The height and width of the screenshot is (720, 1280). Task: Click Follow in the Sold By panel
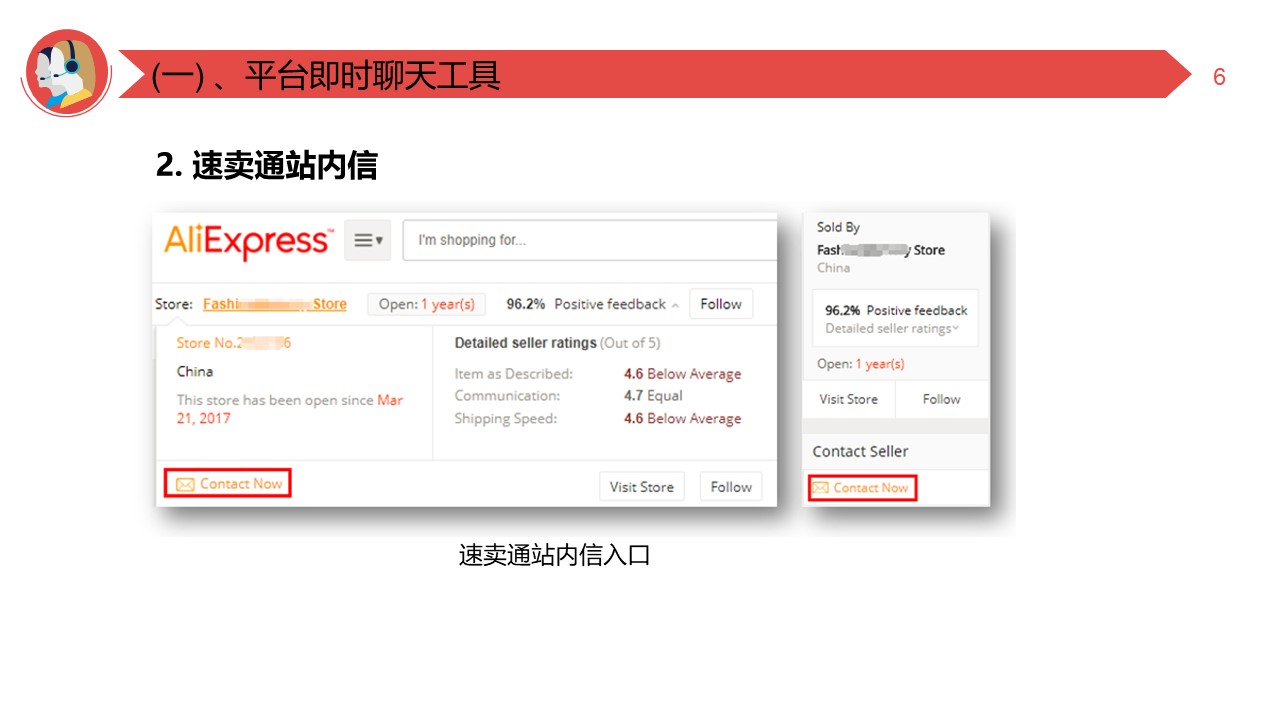941,399
